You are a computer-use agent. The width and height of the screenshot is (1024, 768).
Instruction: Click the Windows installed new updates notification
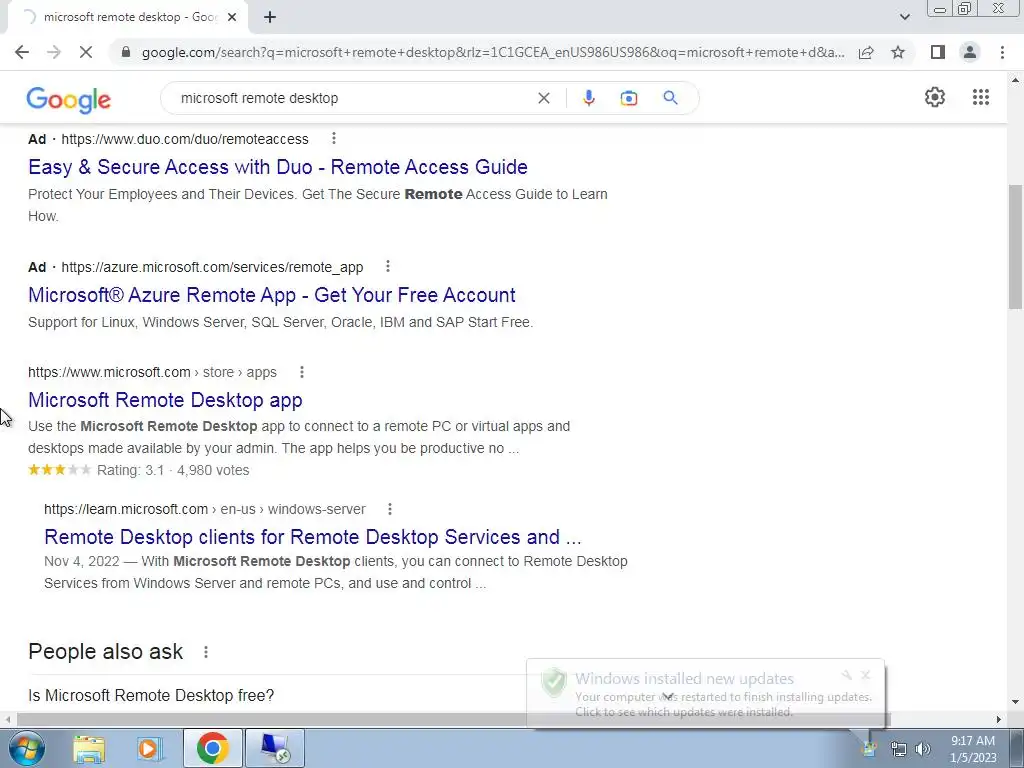pyautogui.click(x=705, y=694)
